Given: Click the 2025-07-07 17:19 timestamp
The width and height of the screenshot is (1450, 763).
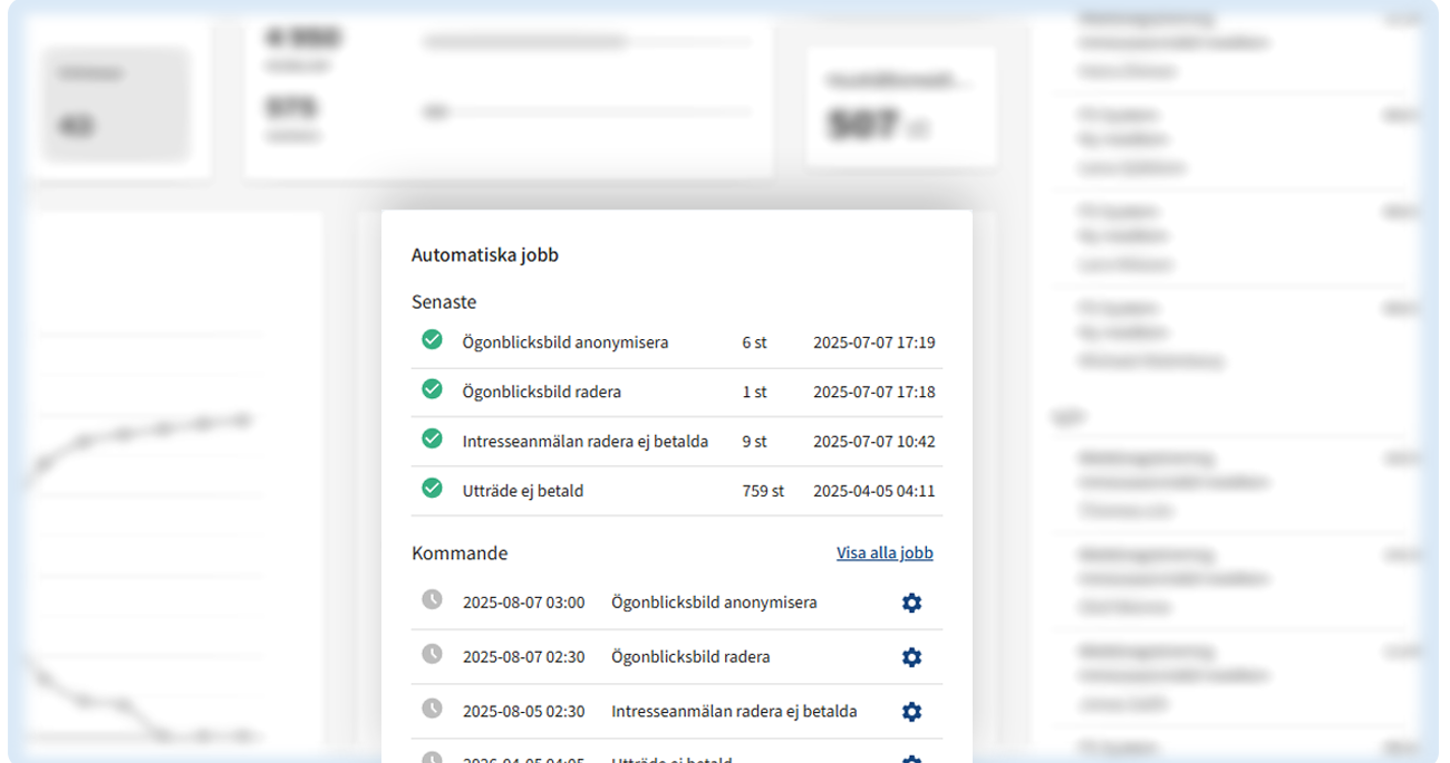Looking at the screenshot, I should [873, 343].
